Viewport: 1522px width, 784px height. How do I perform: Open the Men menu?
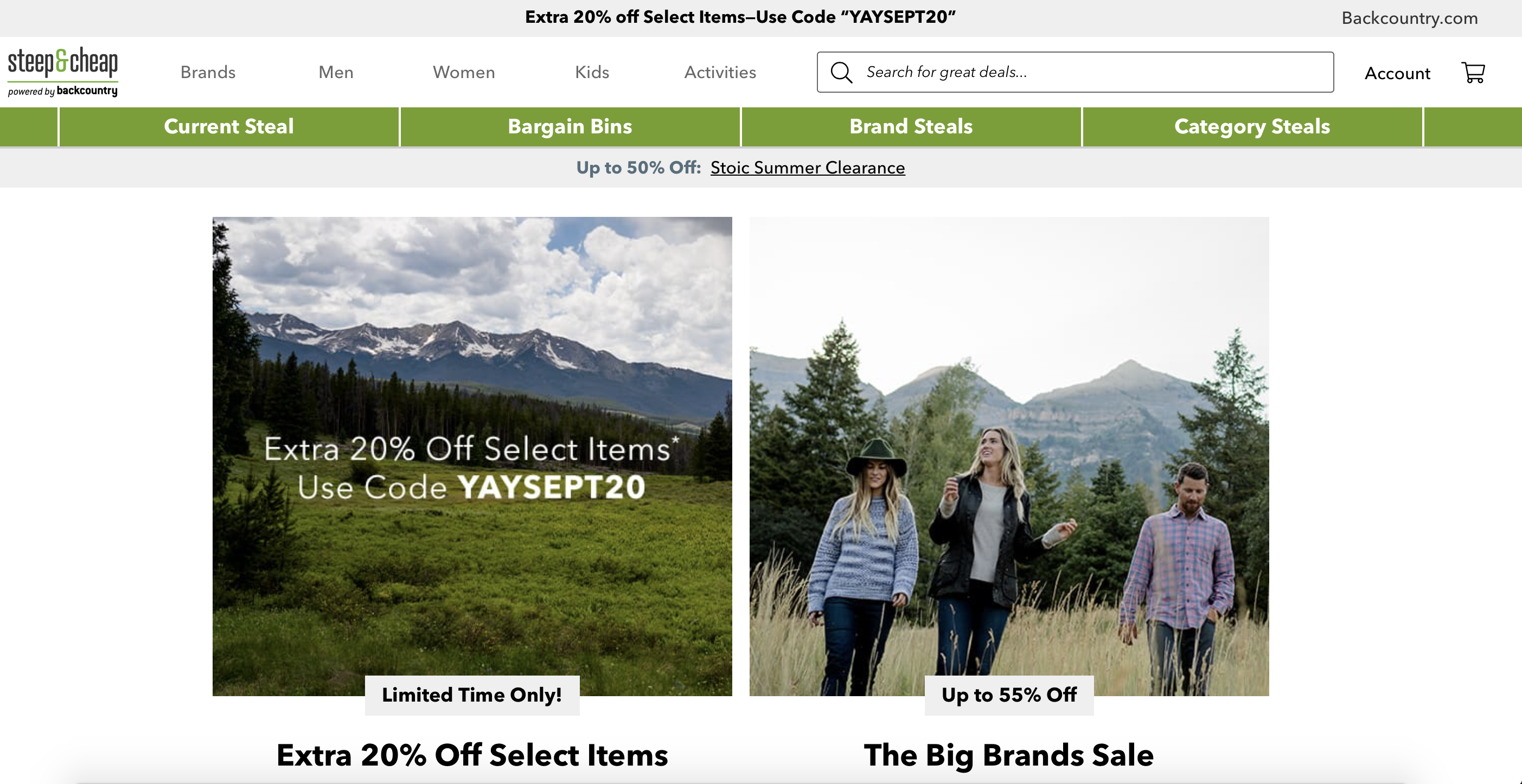(336, 72)
